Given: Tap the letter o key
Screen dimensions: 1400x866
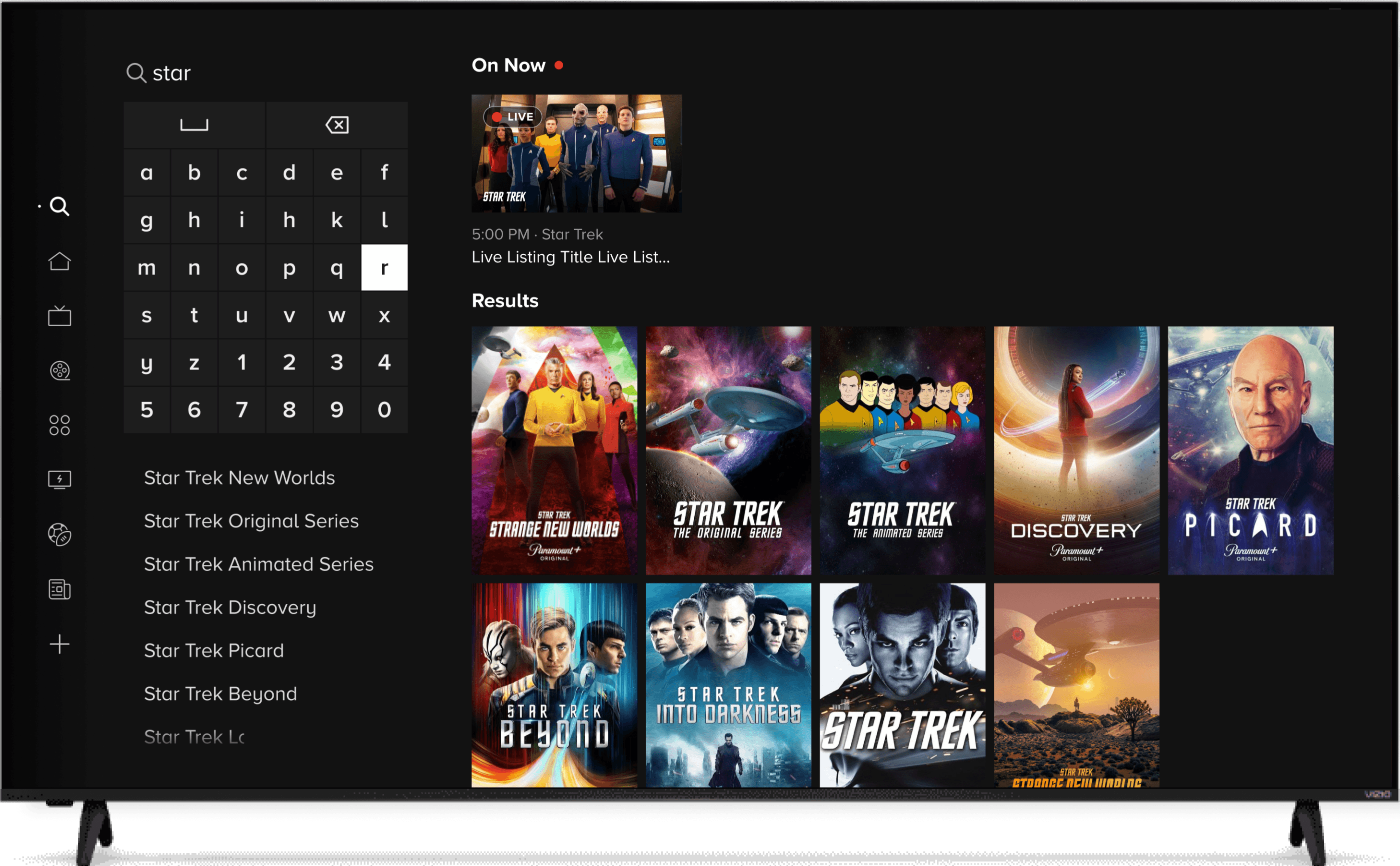Looking at the screenshot, I should tap(242, 267).
